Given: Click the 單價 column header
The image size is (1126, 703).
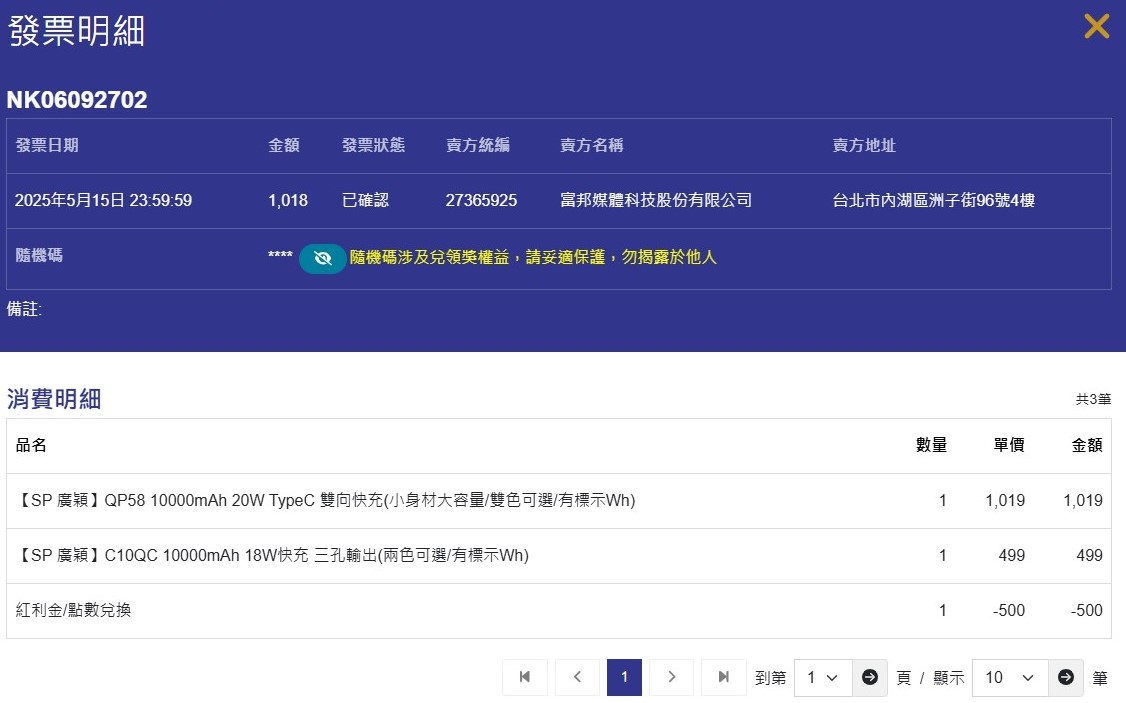Looking at the screenshot, I should tap(1008, 446).
